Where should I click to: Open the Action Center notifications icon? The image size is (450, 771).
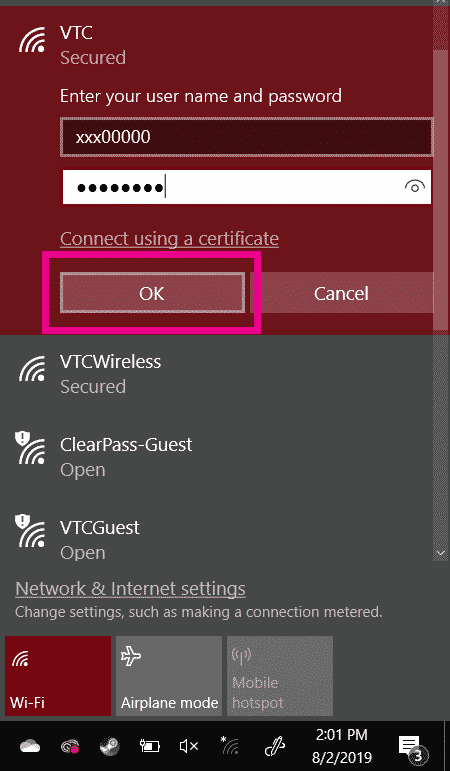point(412,747)
